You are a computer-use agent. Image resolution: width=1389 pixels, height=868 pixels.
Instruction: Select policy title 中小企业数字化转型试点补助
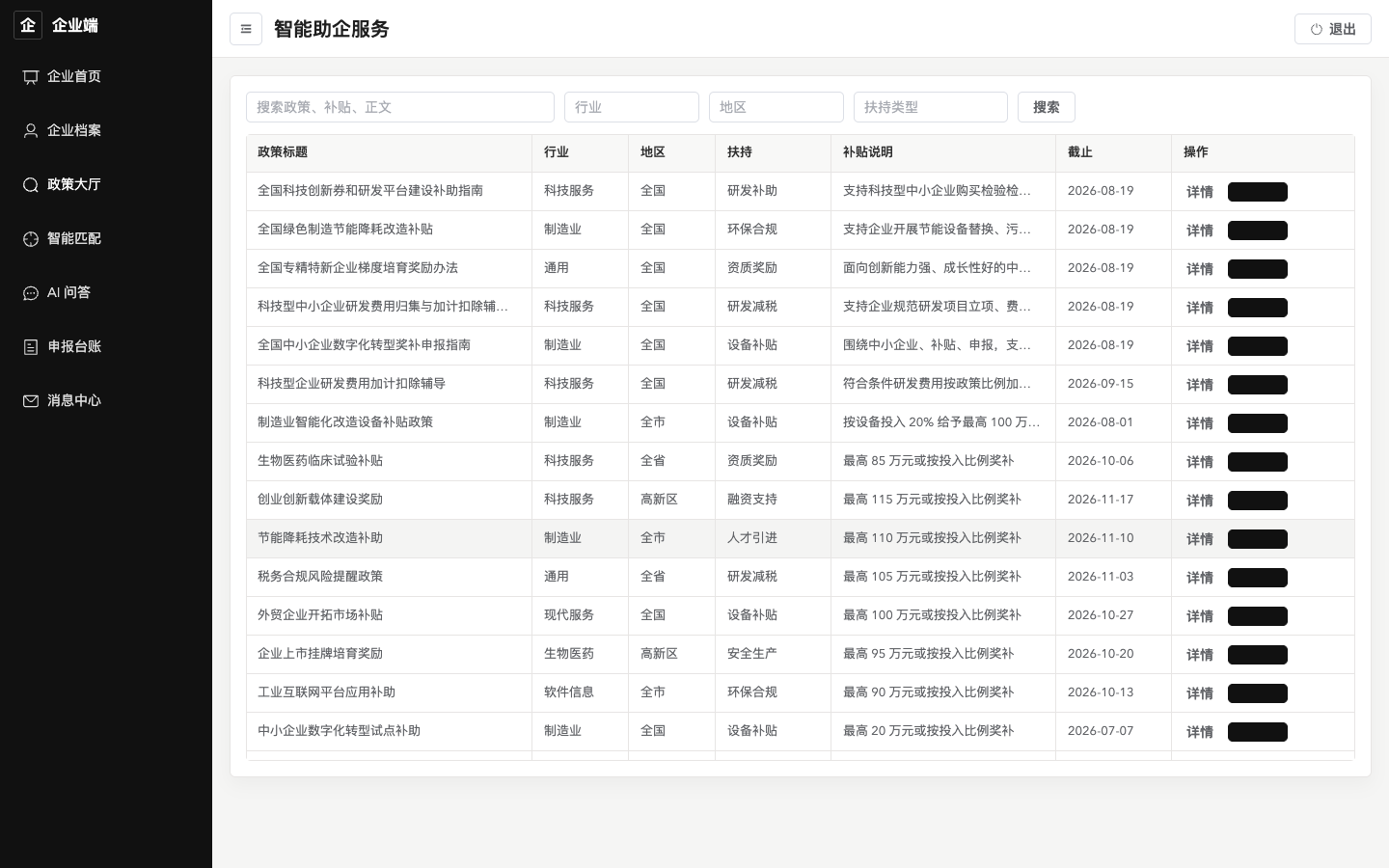[x=339, y=731]
